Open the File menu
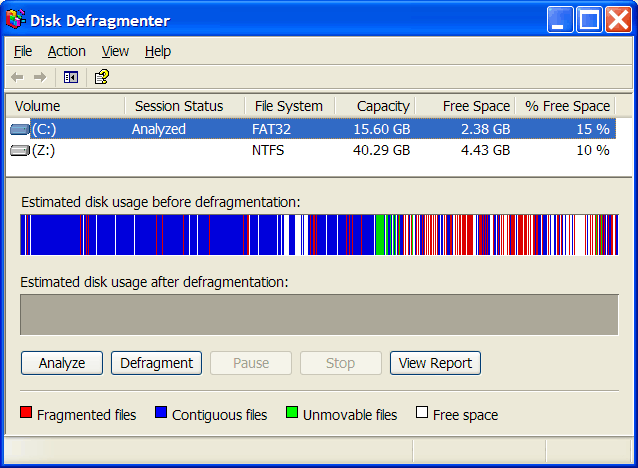Image resolution: width=638 pixels, height=468 pixels. click(x=23, y=51)
